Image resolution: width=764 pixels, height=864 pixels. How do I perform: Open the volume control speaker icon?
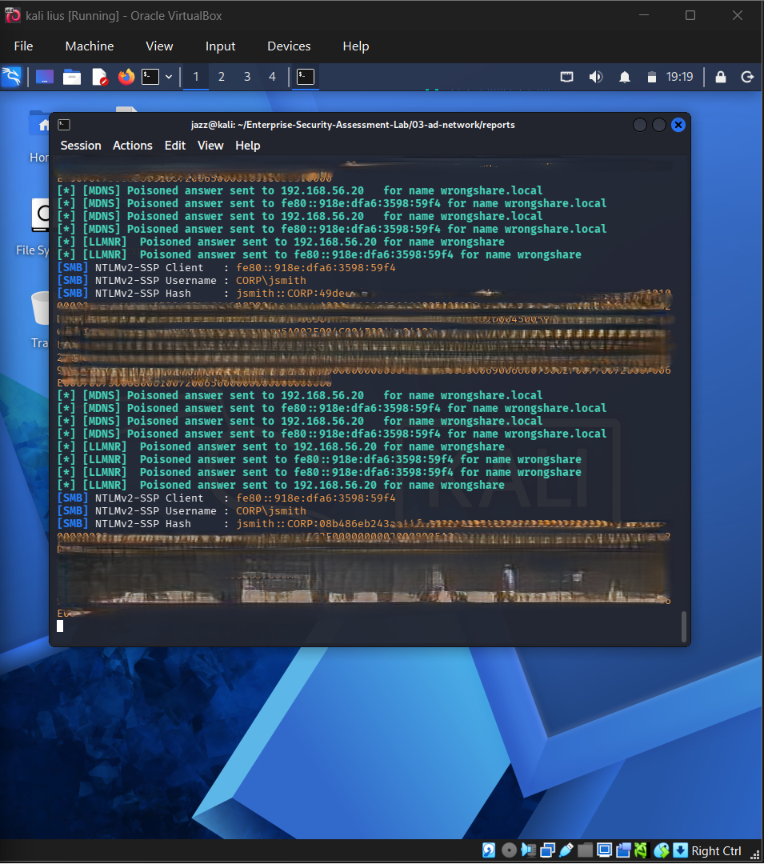click(x=595, y=77)
